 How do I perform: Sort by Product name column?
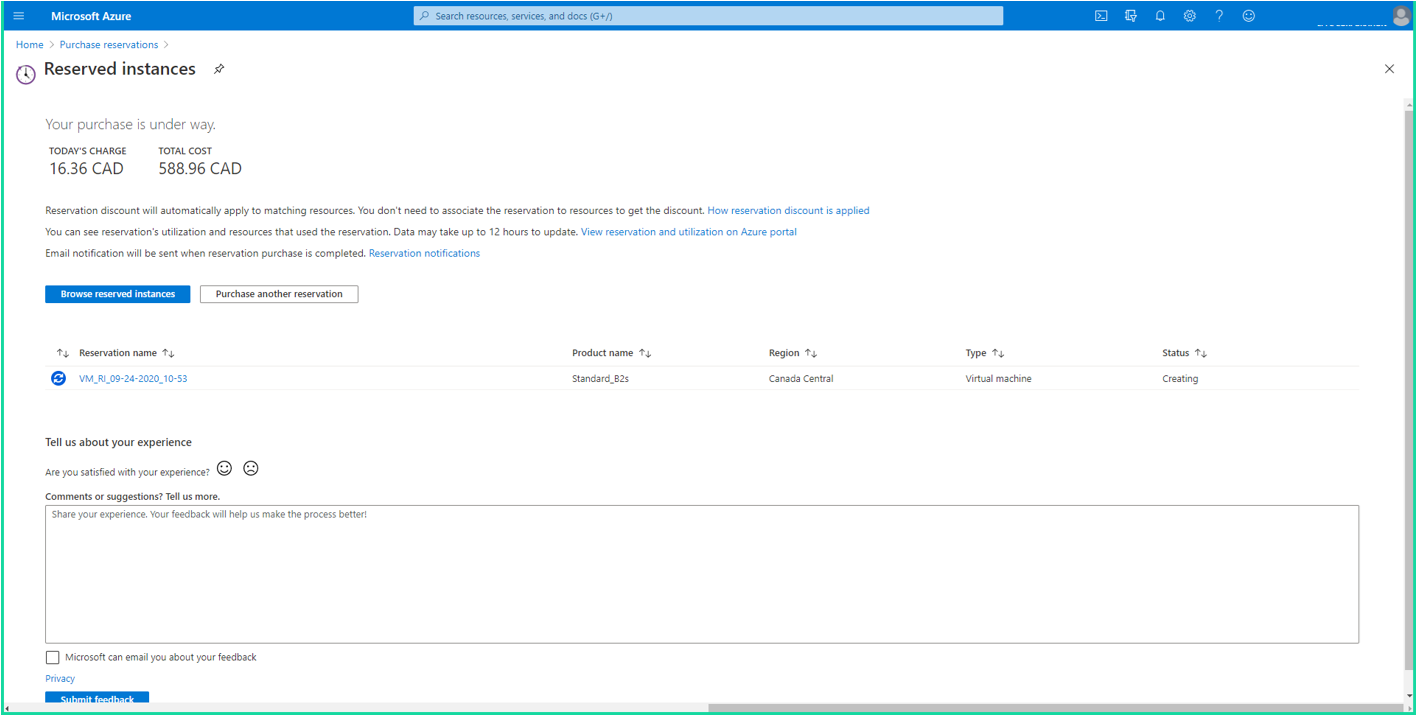612,353
